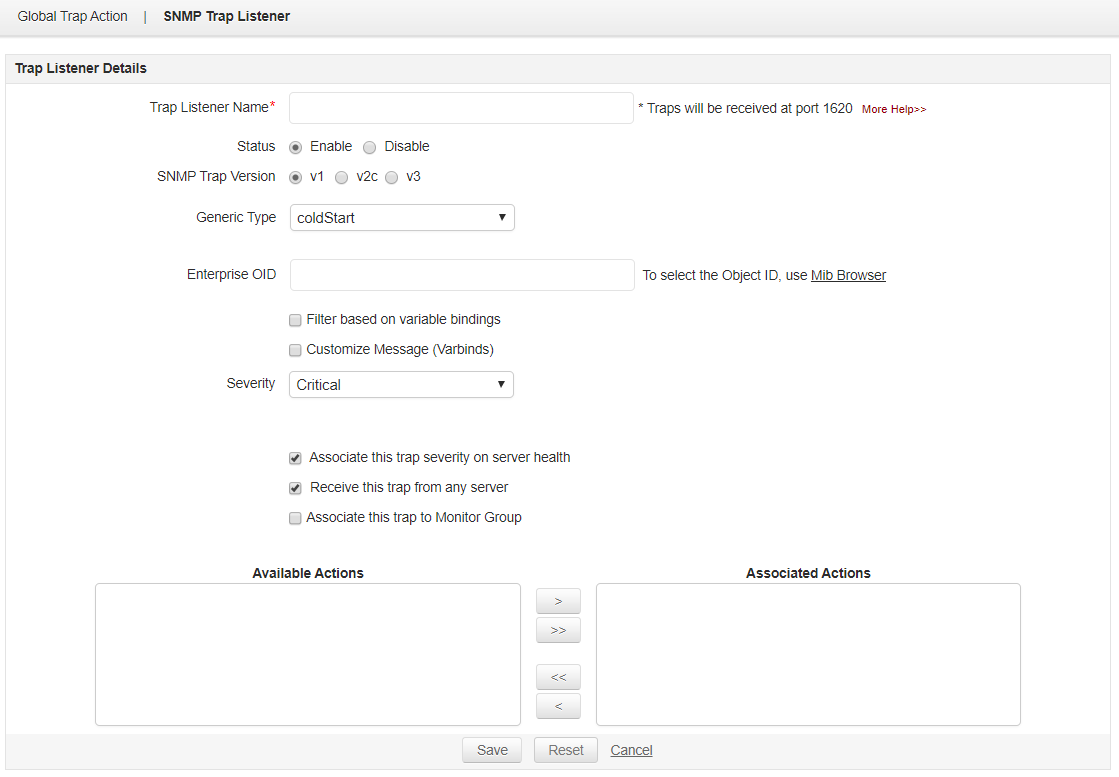Select the SNMP Trap Listener tab
Screen dimensions: 1119x777
227,17
